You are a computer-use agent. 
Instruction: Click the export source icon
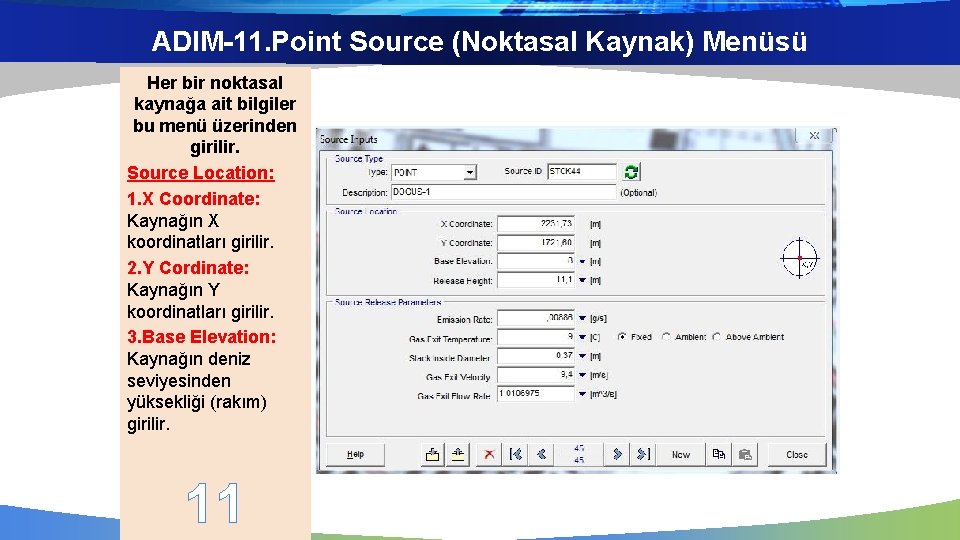click(x=457, y=454)
